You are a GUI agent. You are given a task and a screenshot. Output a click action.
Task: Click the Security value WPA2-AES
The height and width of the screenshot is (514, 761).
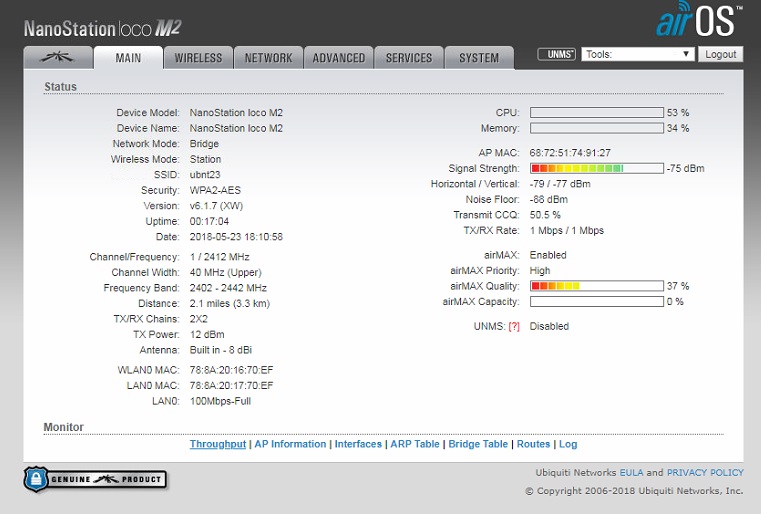[215, 190]
